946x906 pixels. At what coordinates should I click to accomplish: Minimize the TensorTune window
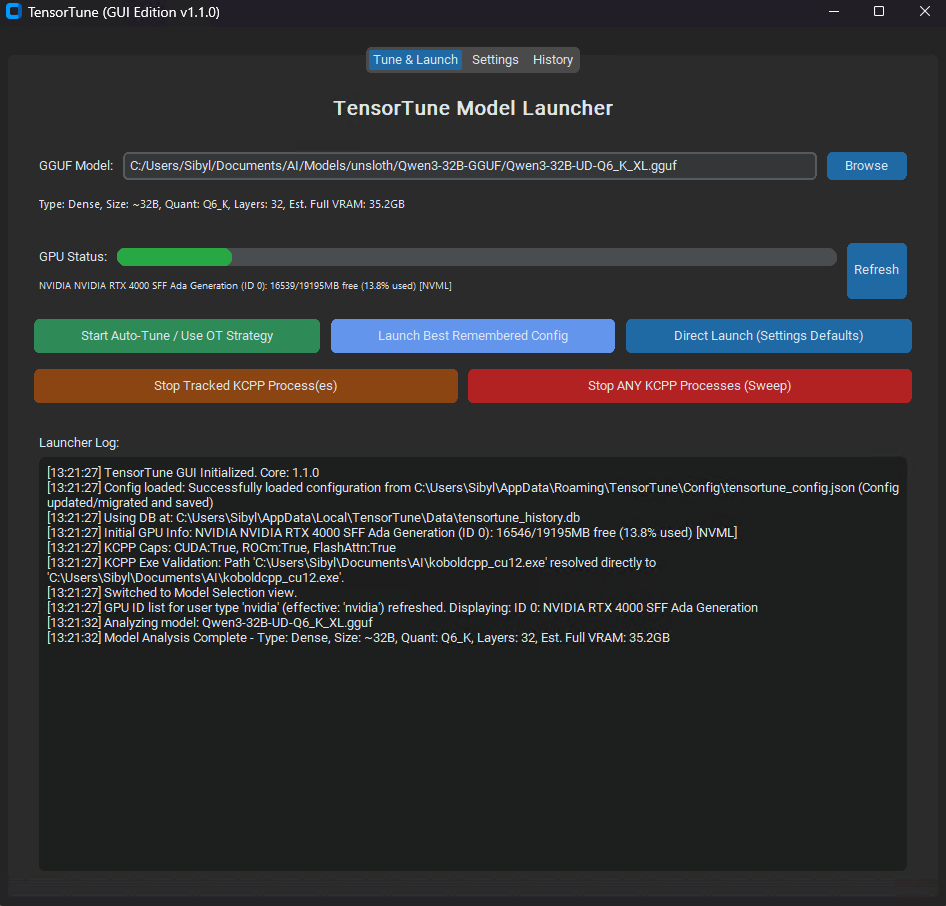tap(834, 11)
